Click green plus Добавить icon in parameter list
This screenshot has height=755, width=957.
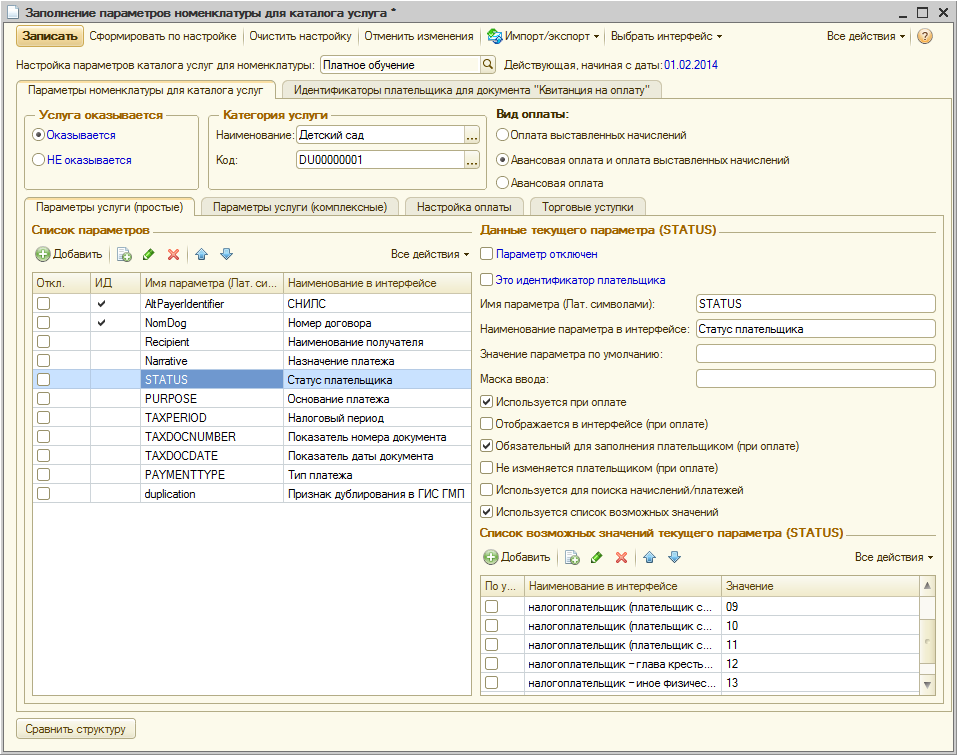click(43, 255)
